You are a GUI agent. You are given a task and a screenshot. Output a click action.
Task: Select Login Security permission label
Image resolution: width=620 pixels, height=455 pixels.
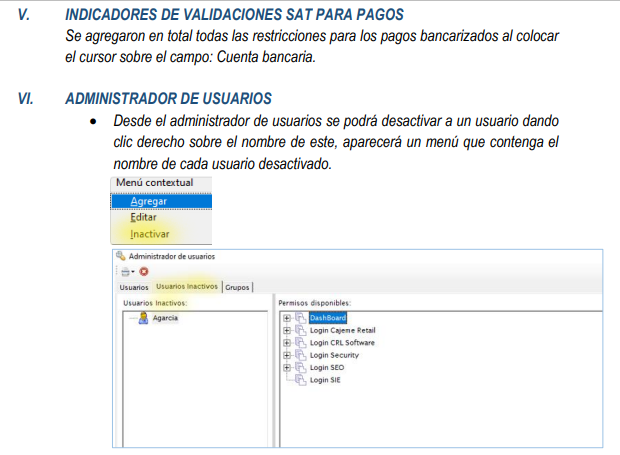click(334, 355)
